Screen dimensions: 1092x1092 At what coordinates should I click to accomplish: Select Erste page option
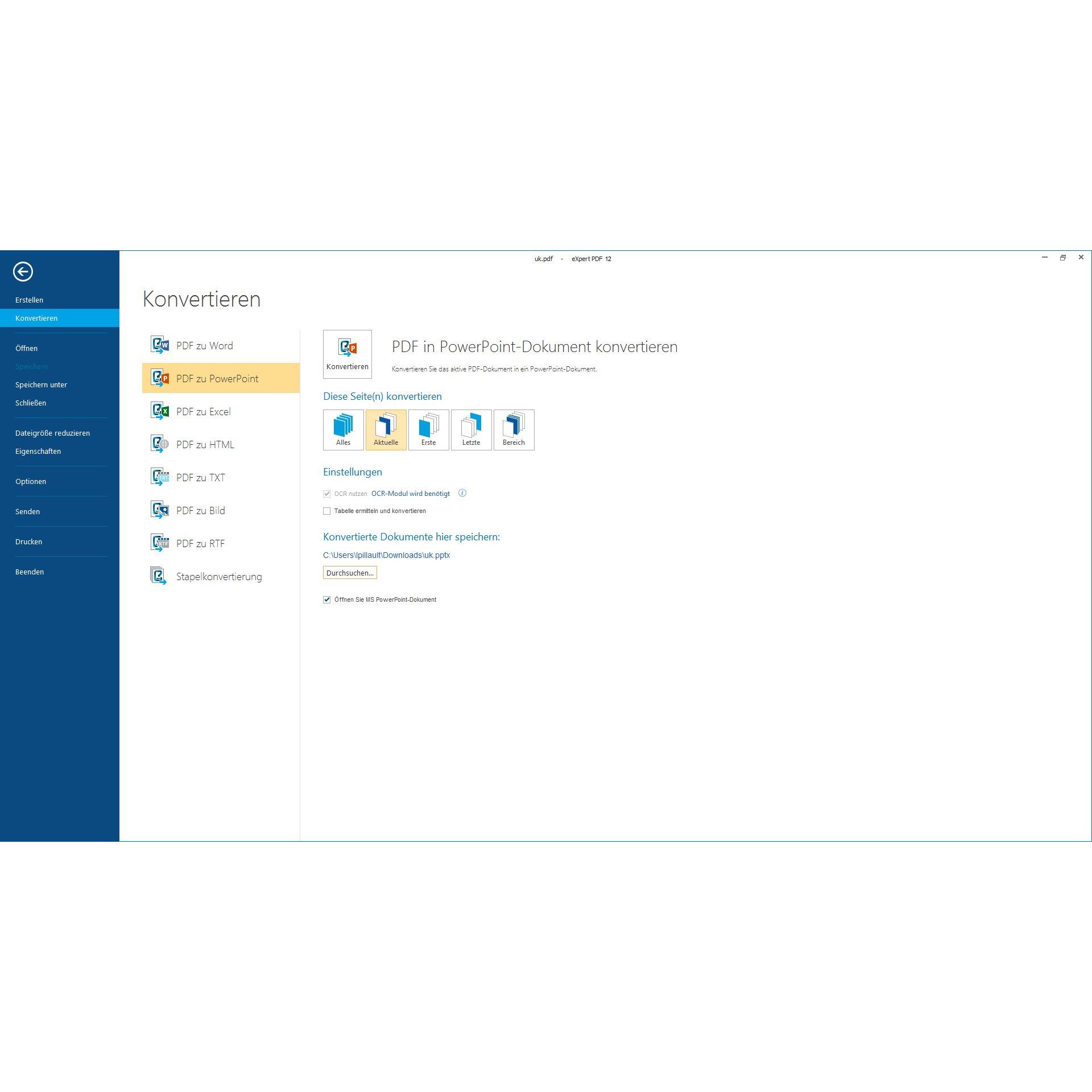(x=429, y=430)
